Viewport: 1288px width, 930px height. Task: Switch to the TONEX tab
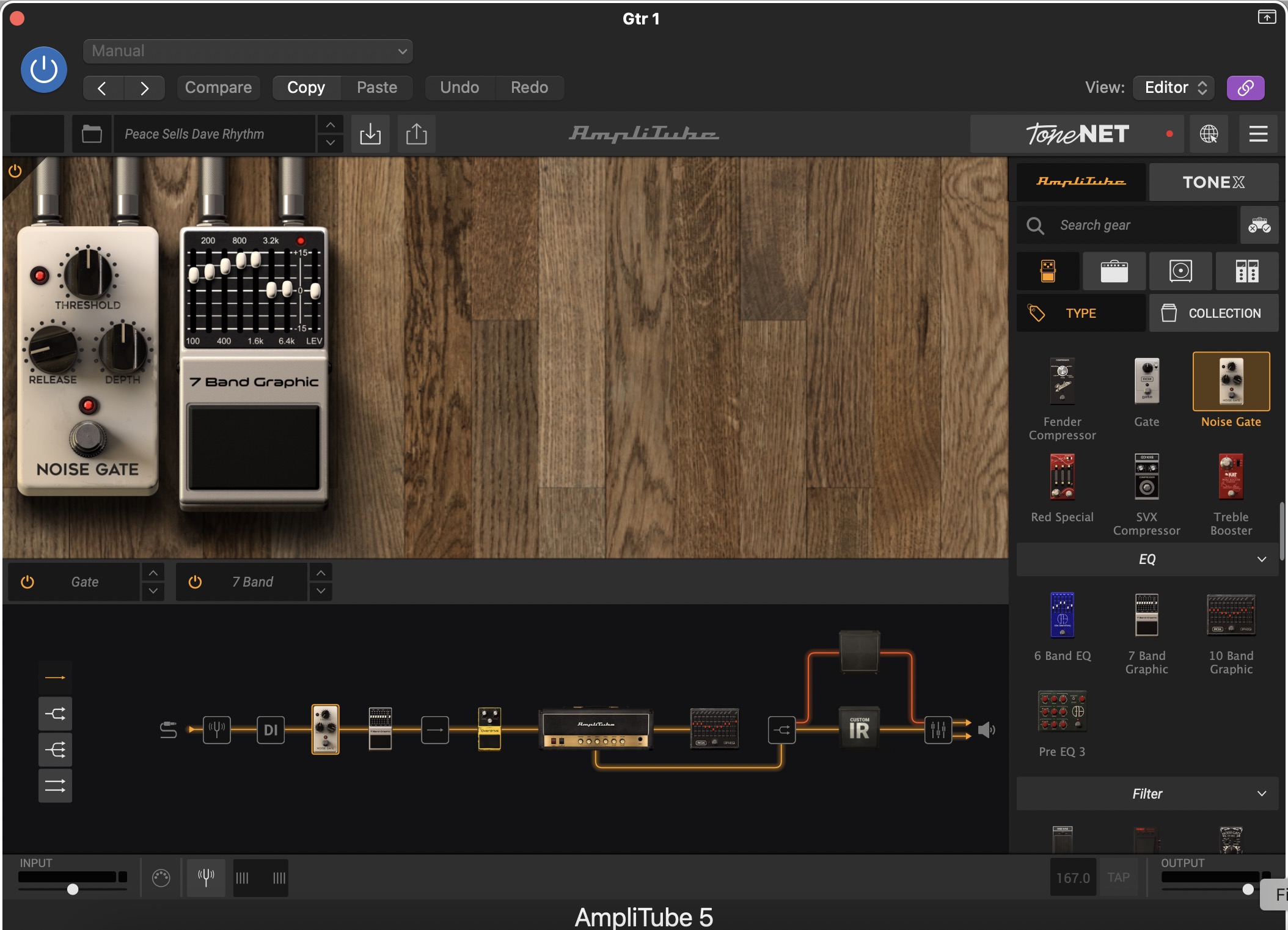pyautogui.click(x=1213, y=181)
